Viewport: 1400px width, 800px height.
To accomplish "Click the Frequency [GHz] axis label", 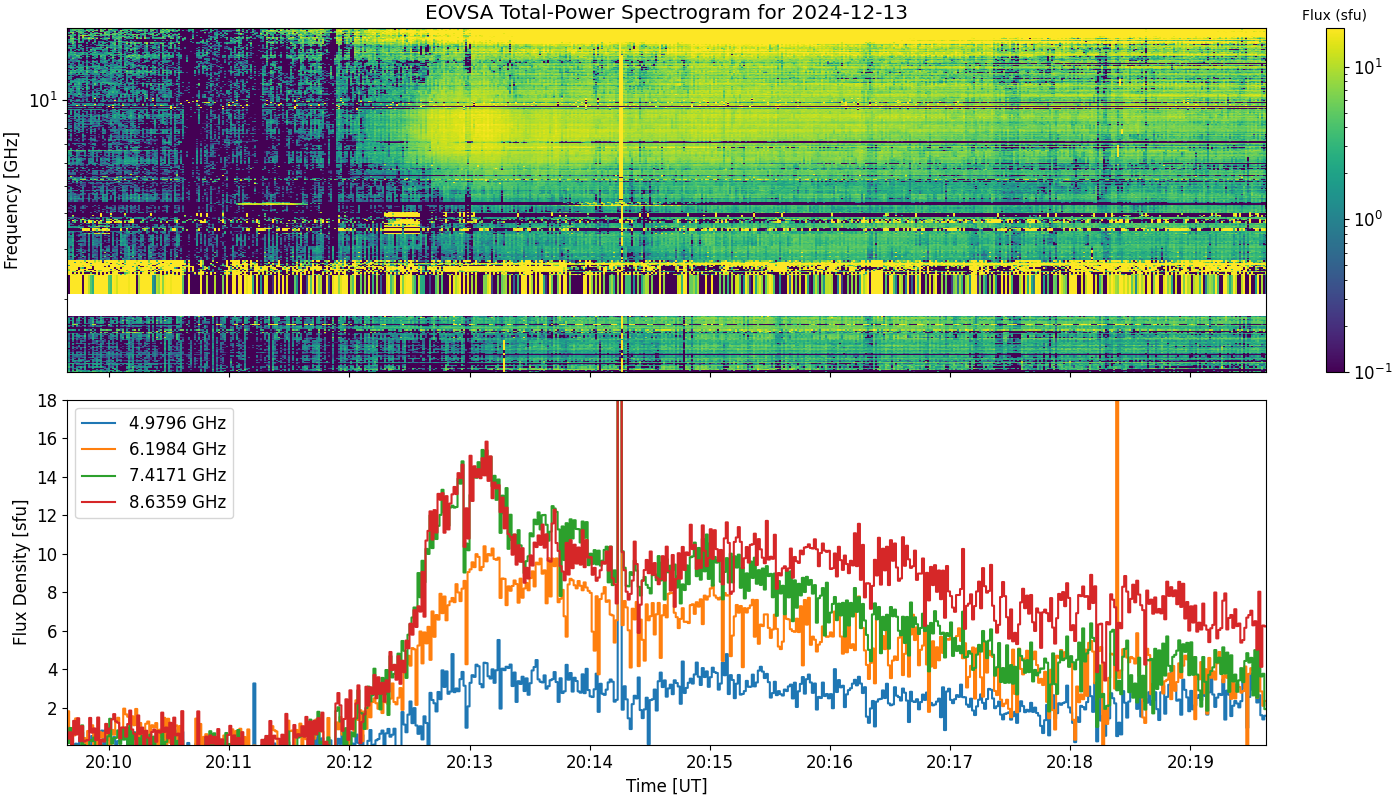I will click(12, 200).
